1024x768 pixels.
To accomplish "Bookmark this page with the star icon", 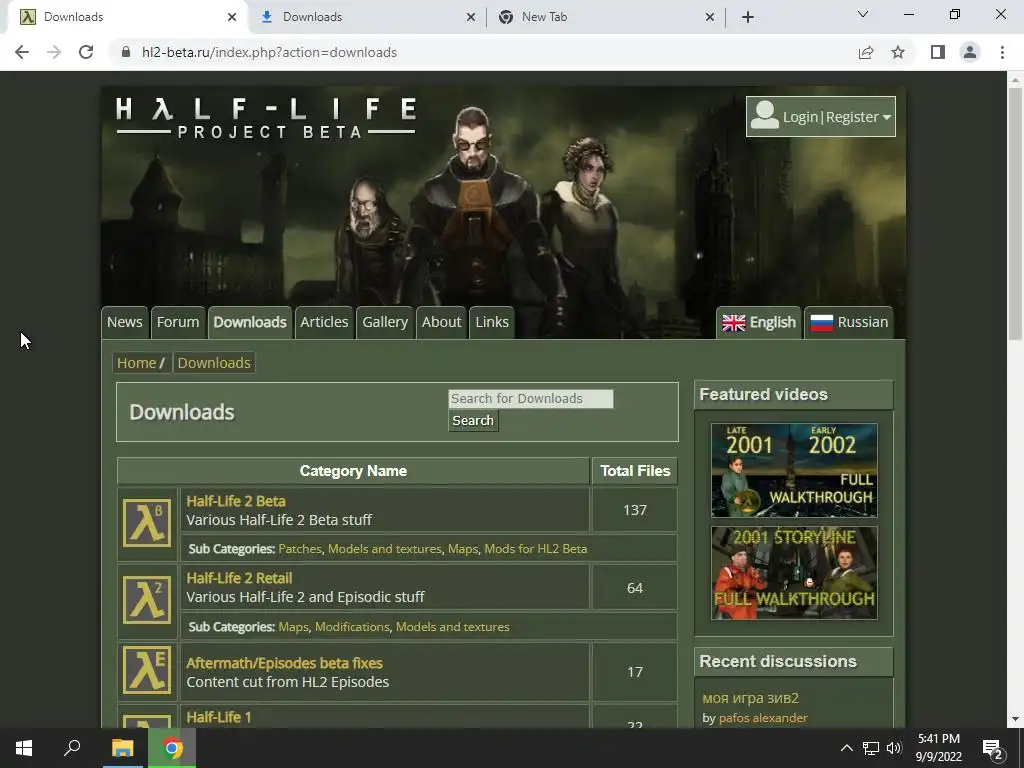I will pyautogui.click(x=898, y=52).
